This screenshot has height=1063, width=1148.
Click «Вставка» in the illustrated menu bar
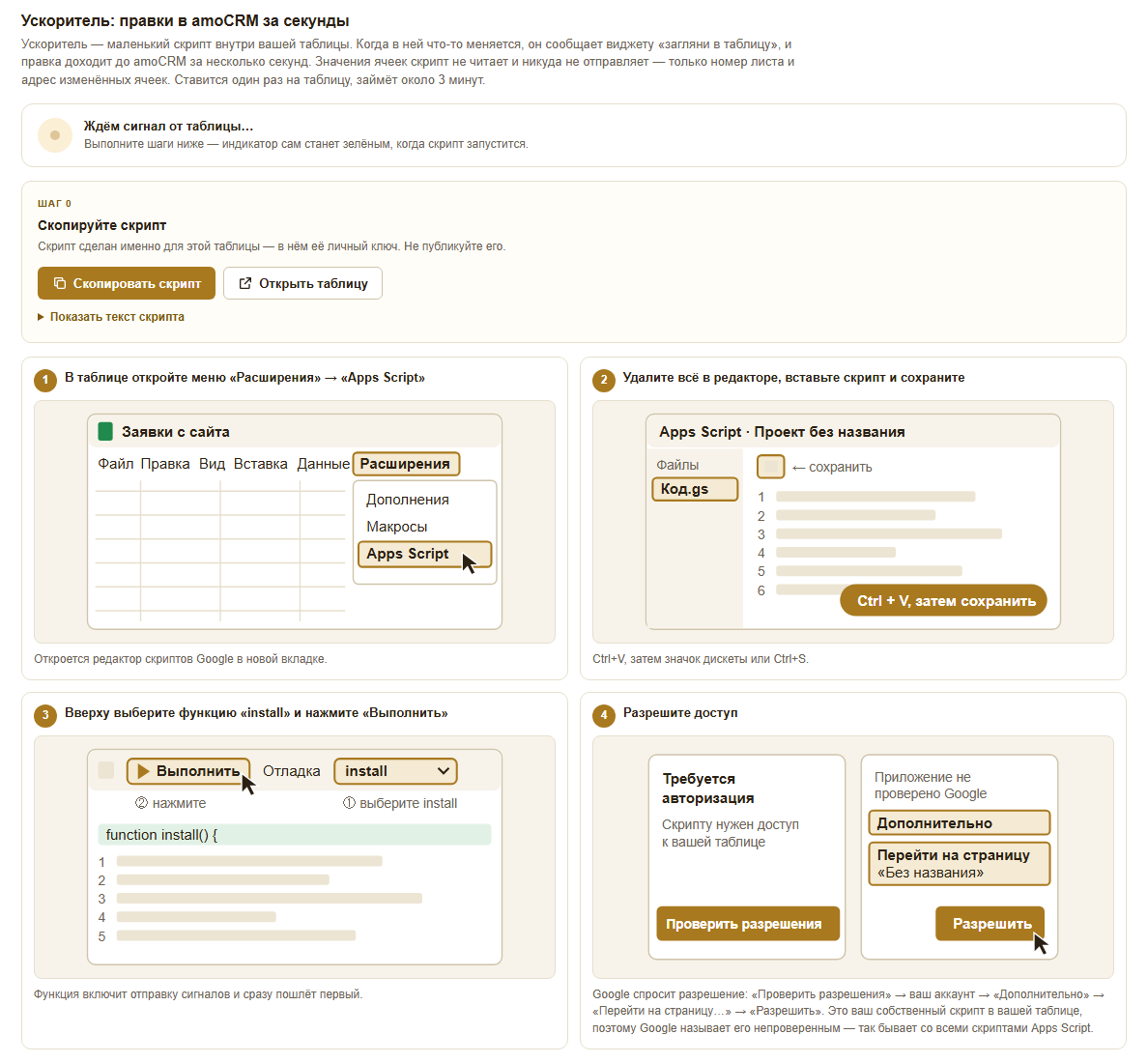point(261,464)
